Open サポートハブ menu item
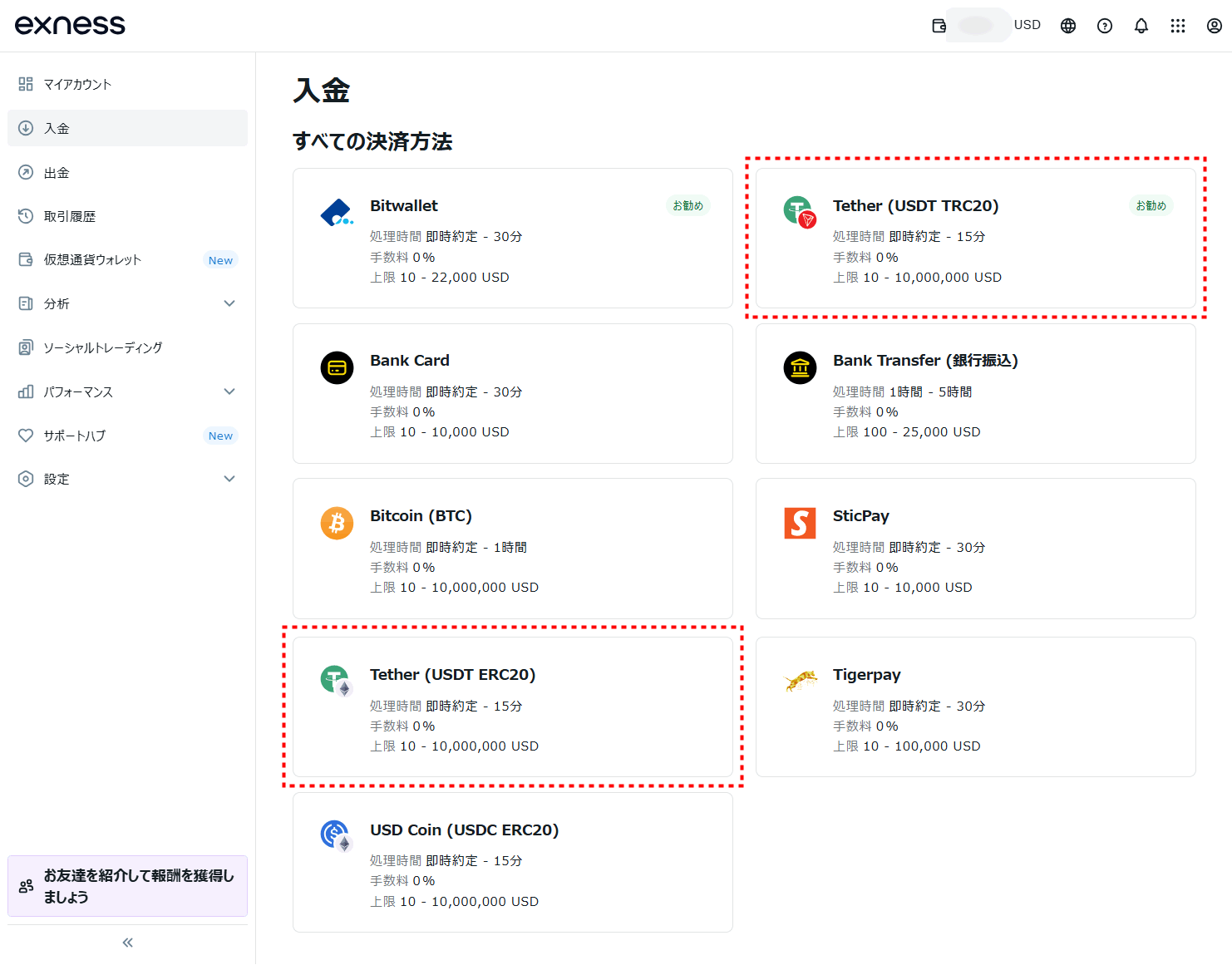Viewport: 1232px width, 965px height. [x=127, y=436]
